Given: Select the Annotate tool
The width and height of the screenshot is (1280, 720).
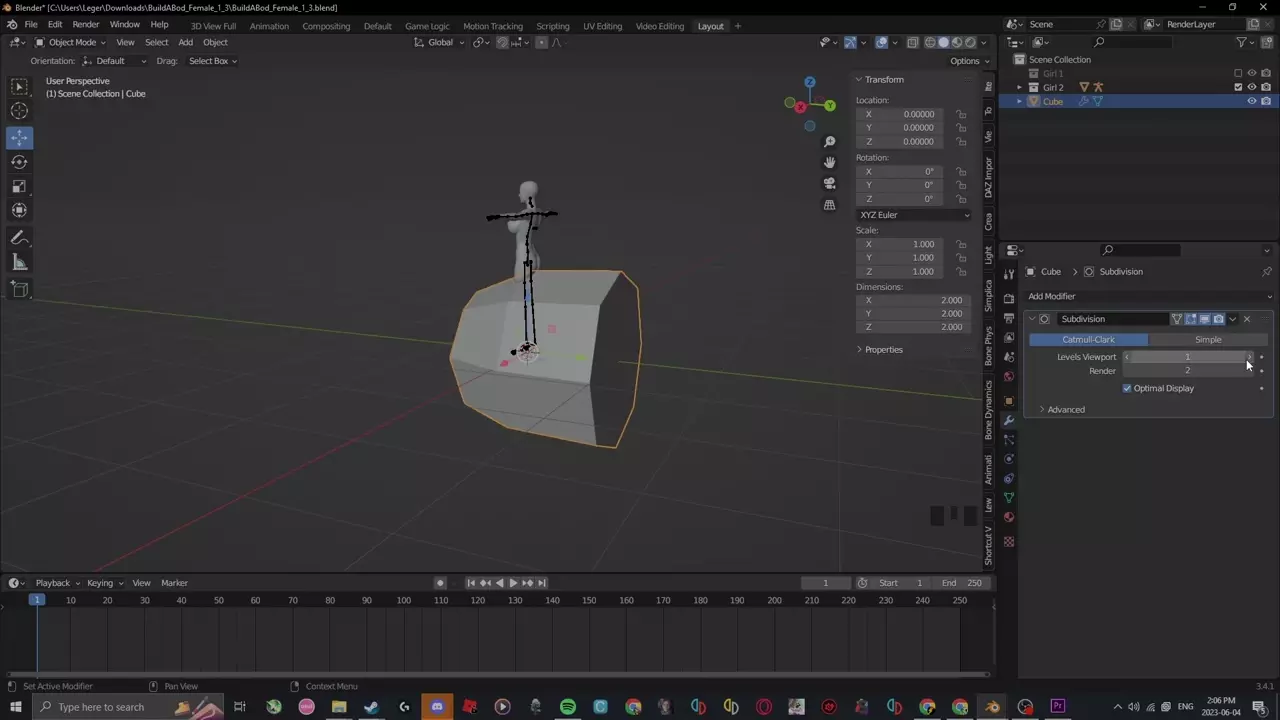Looking at the screenshot, I should pyautogui.click(x=19, y=238).
